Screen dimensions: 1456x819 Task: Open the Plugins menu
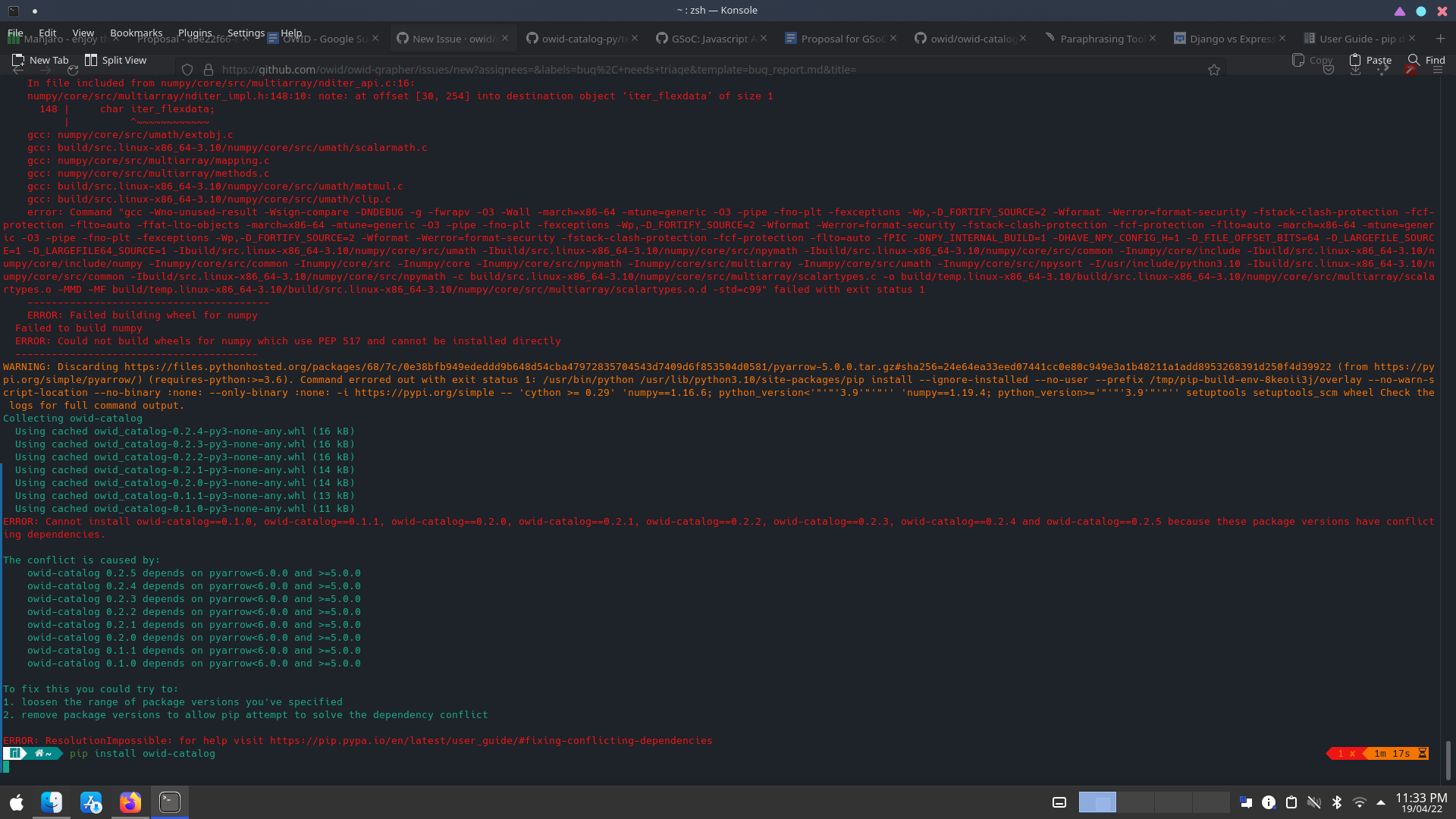coord(194,33)
